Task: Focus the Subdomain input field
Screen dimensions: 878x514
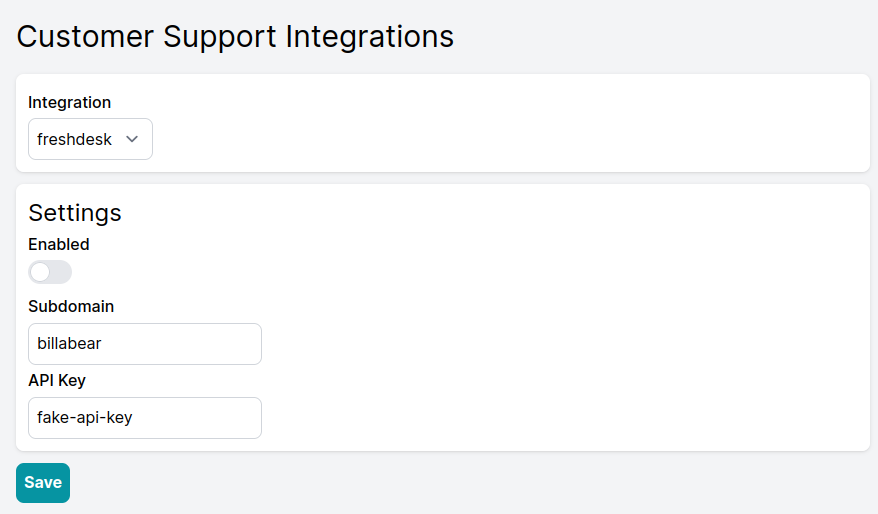Action: (x=145, y=344)
